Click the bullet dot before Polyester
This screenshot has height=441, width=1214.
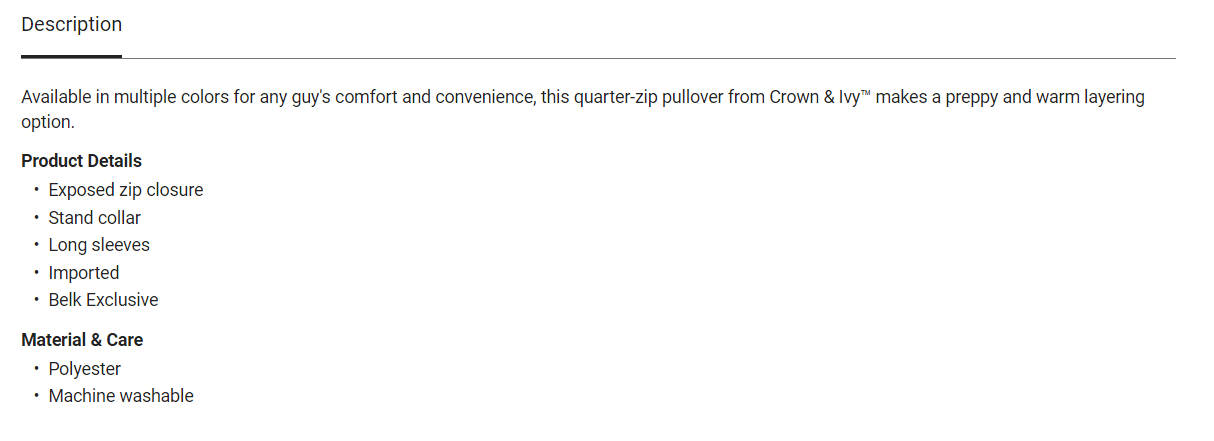tap(37, 369)
